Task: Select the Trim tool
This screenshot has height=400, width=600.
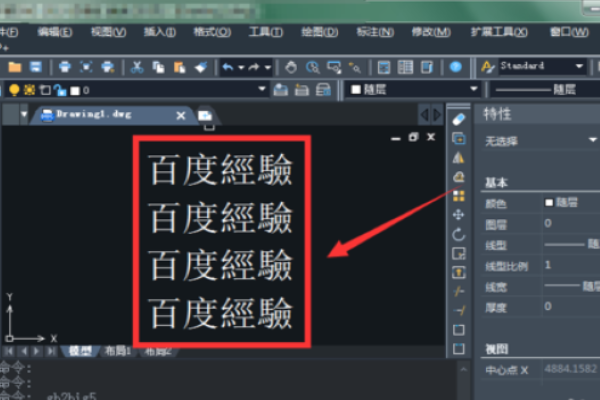Action: (x=458, y=291)
